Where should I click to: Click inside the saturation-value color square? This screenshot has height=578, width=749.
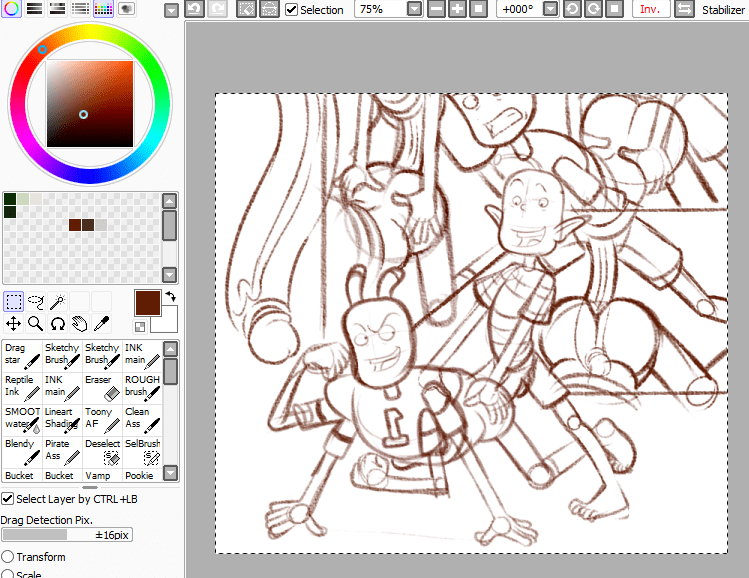point(90,104)
